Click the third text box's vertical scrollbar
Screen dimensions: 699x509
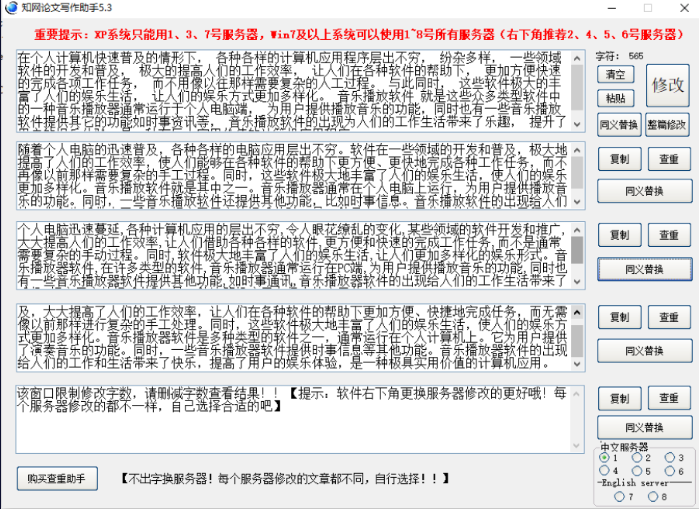576,256
